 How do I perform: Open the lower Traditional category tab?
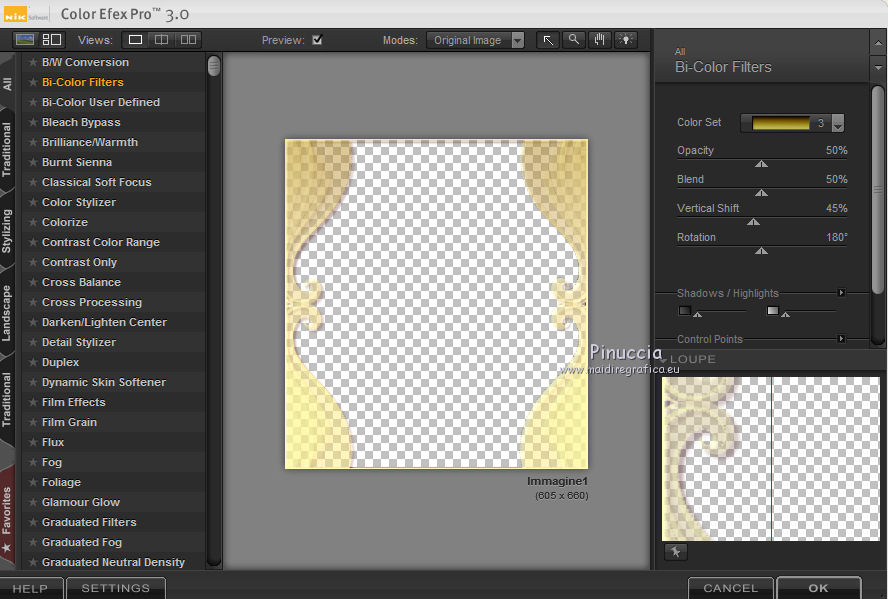7,399
